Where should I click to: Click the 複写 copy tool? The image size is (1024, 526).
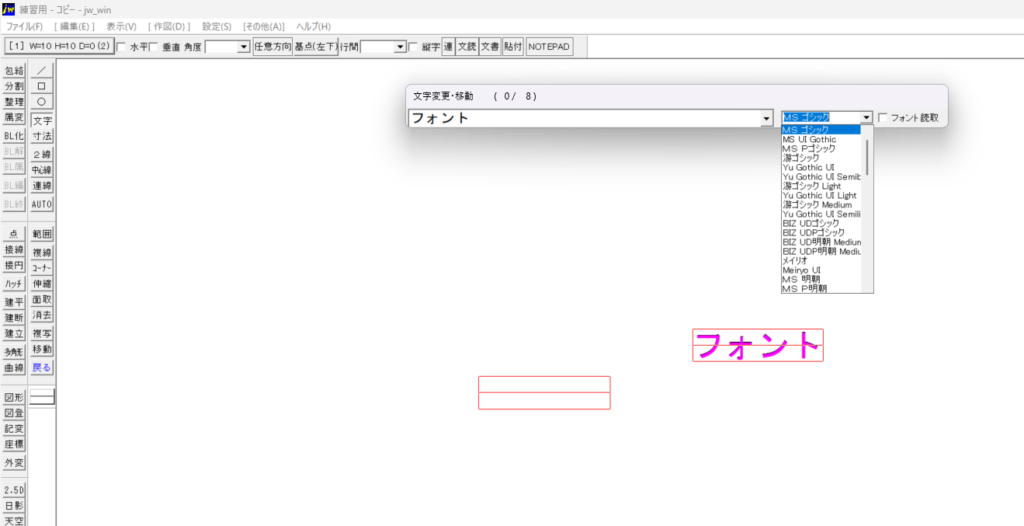pyautogui.click(x=41, y=333)
